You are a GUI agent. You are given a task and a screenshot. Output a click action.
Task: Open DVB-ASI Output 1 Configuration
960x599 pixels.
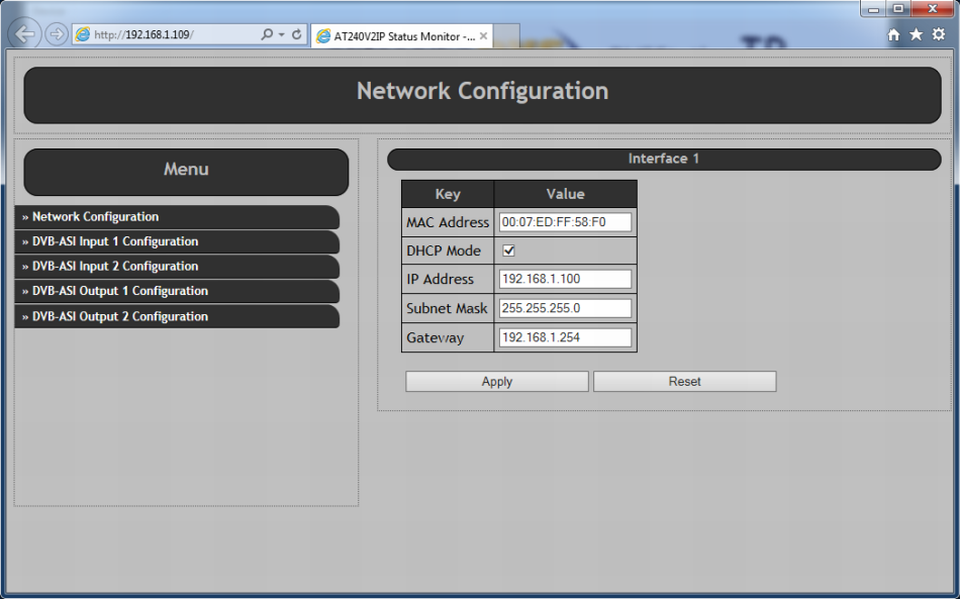tap(120, 292)
